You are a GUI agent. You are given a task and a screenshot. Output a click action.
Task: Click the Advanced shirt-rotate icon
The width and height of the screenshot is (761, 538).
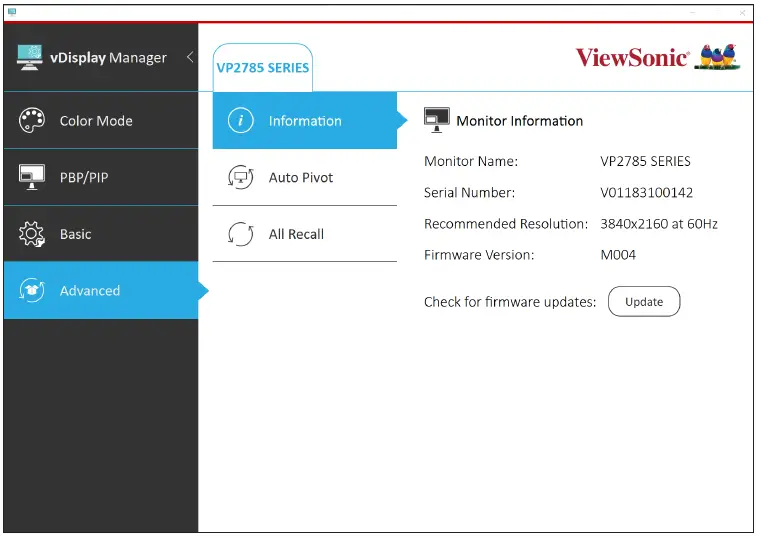point(32,290)
